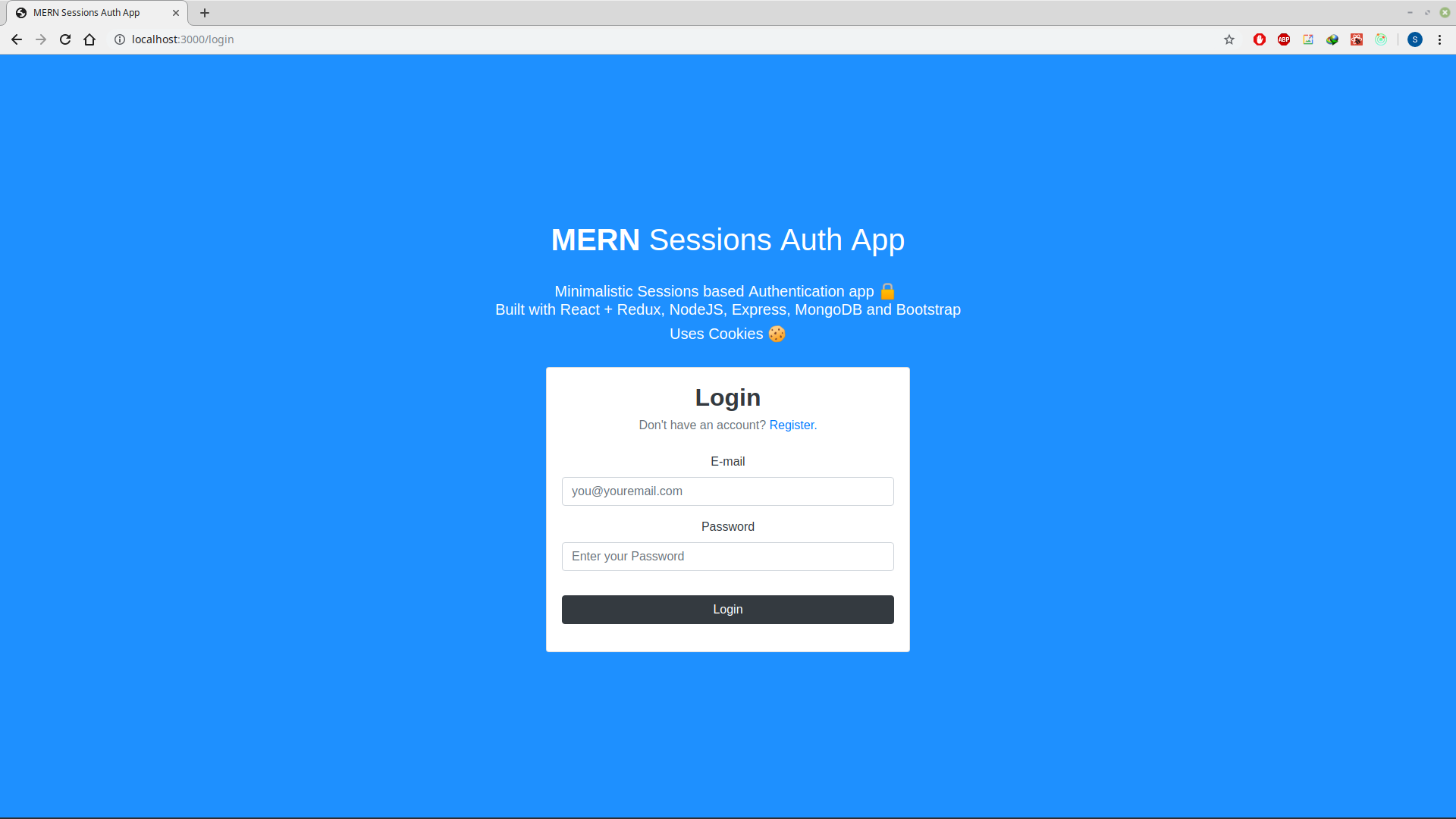Open the image share extension icon

(1308, 39)
